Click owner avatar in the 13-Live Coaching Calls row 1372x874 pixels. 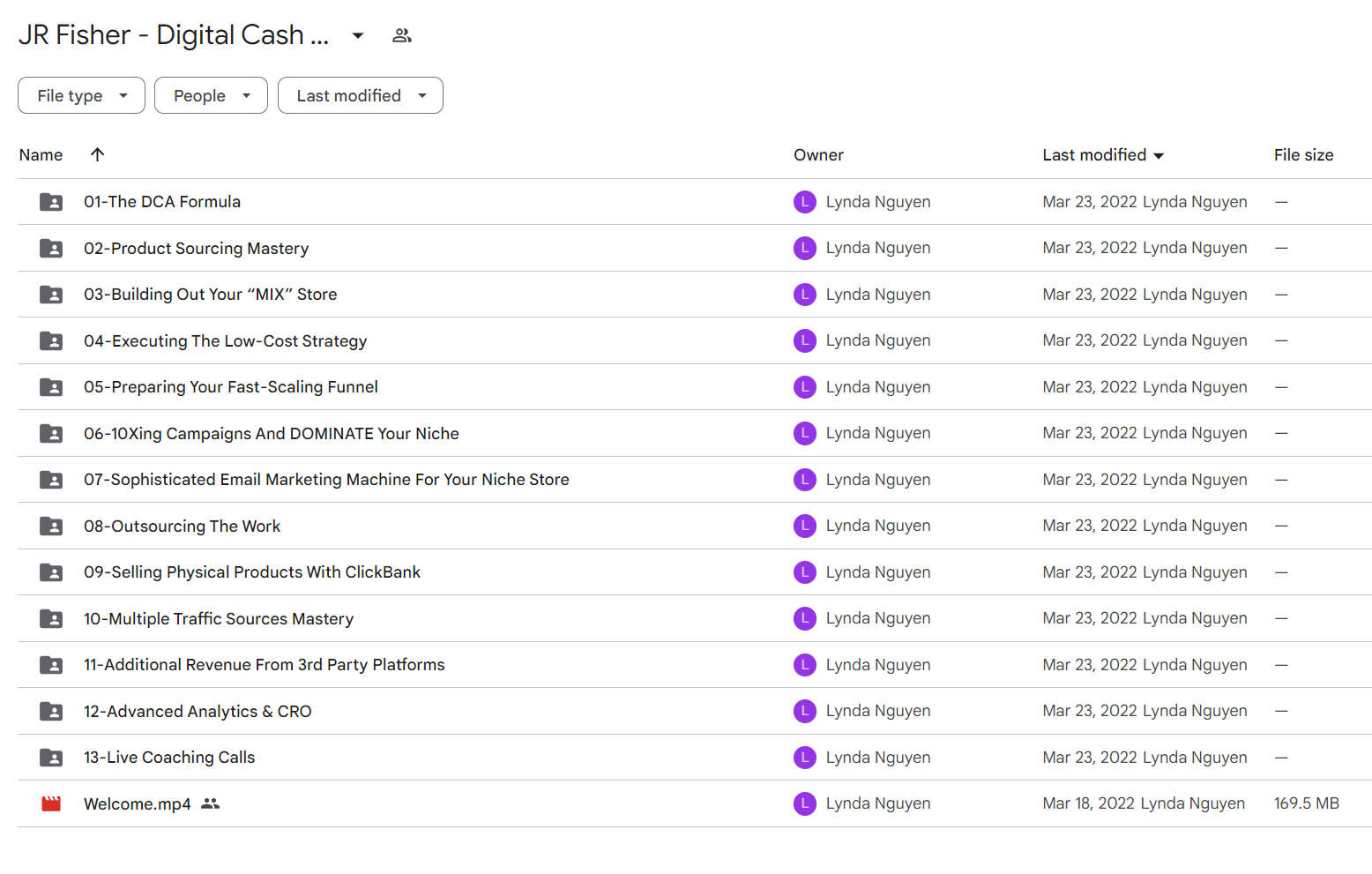click(x=805, y=758)
